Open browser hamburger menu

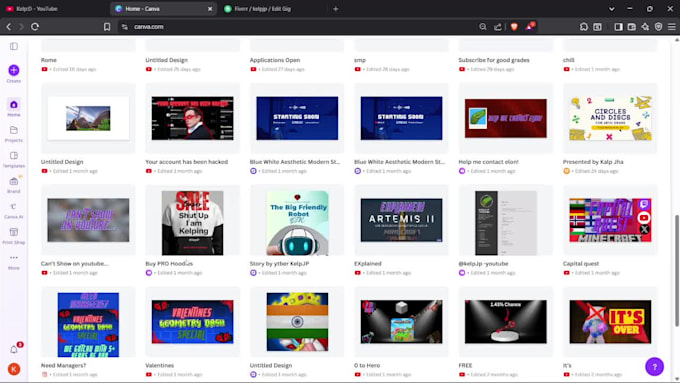click(x=672, y=27)
